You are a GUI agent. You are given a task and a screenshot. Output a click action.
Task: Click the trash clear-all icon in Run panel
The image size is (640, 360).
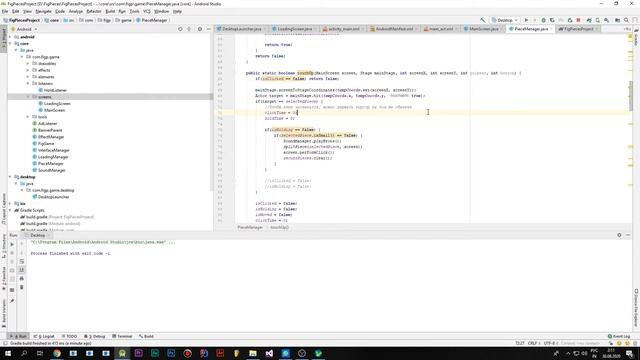click(x=22, y=287)
